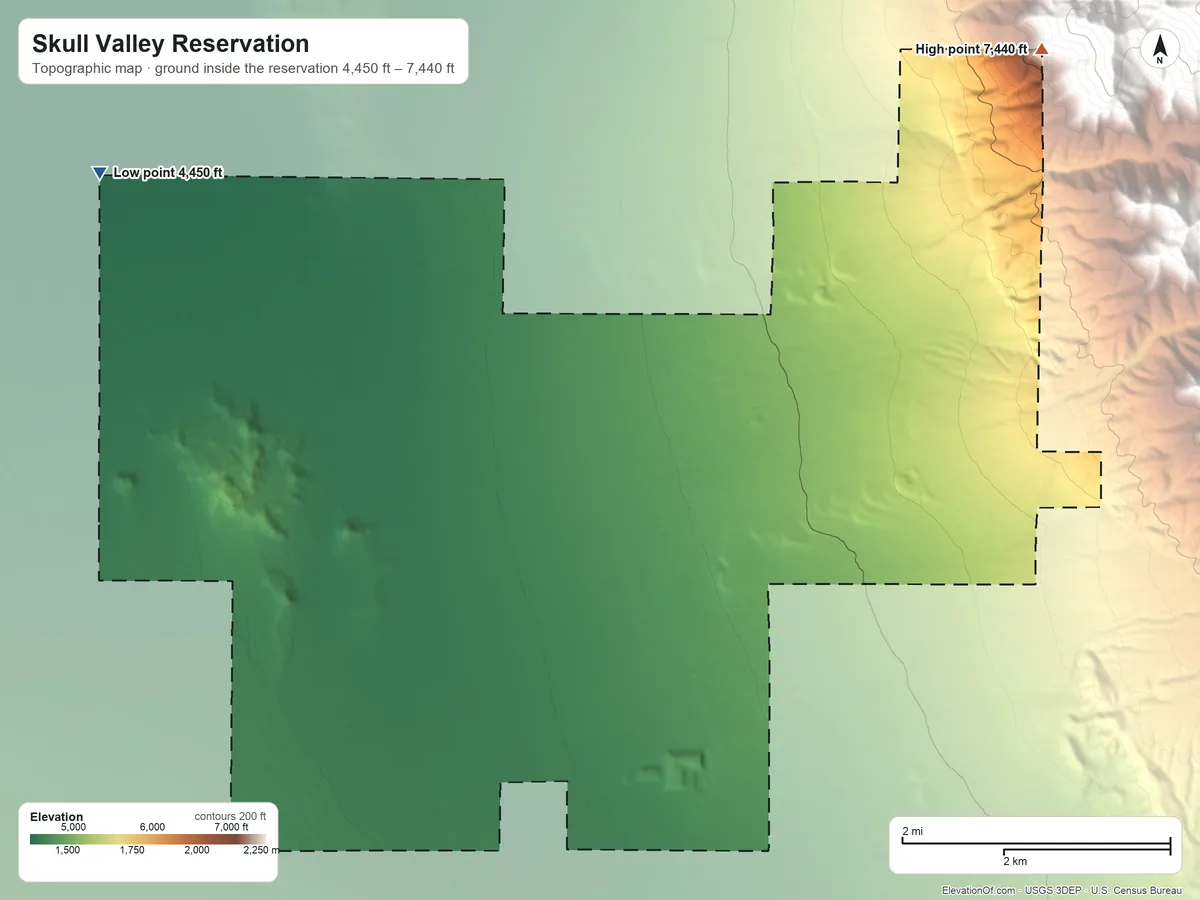Click the scale bar line
1200x900 pixels.
(x=1036, y=846)
